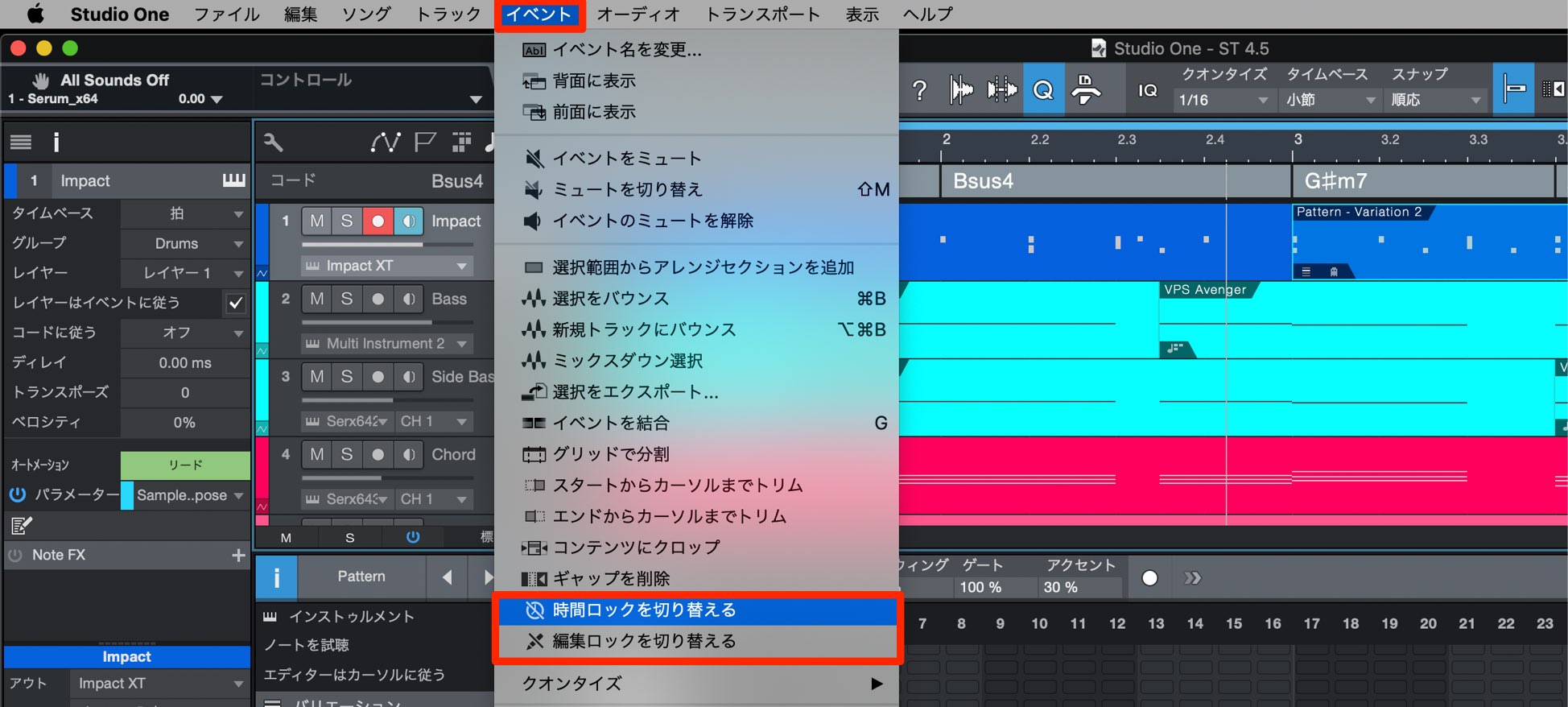Open the Impact XT instrument dropdown
This screenshot has height=707, width=1568.
point(386,266)
